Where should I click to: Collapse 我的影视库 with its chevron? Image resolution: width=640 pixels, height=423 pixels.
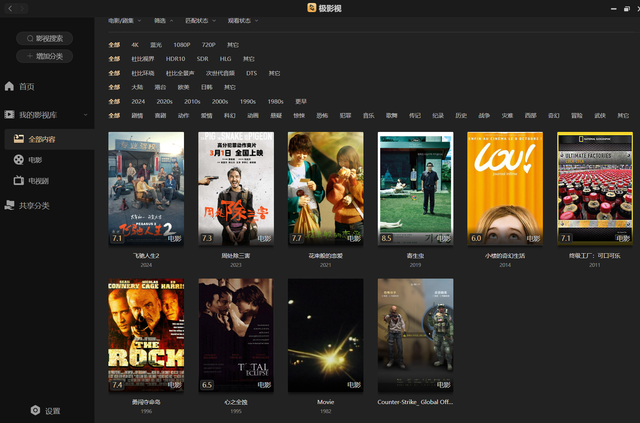(x=86, y=115)
